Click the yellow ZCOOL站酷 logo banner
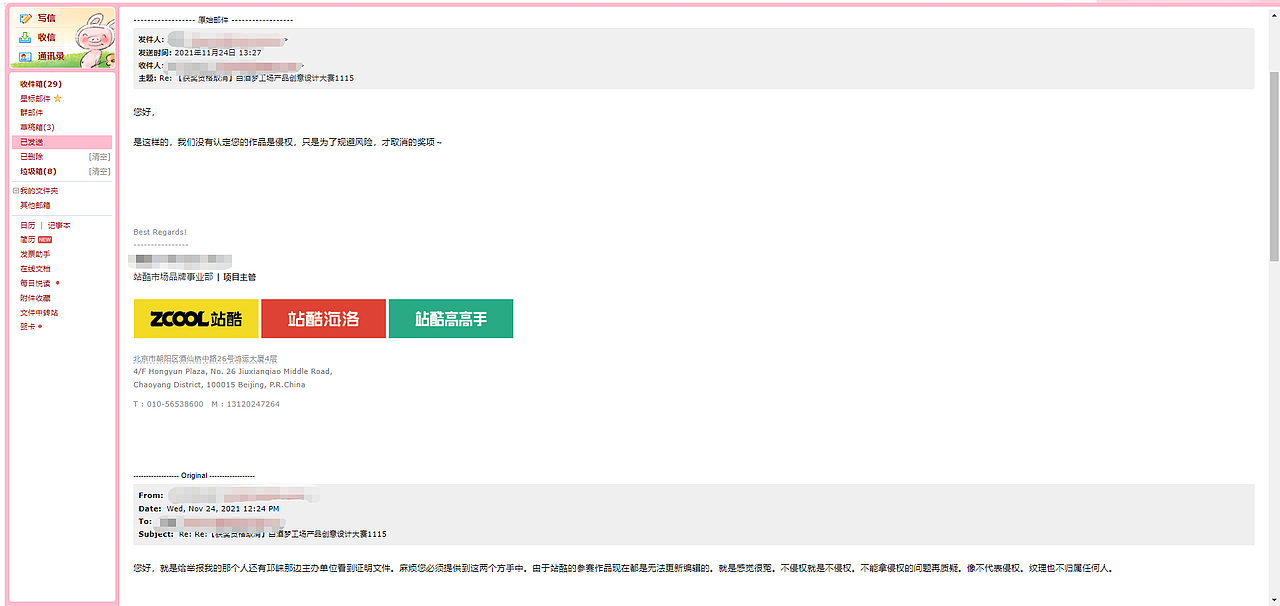The height and width of the screenshot is (606, 1280). tap(196, 319)
